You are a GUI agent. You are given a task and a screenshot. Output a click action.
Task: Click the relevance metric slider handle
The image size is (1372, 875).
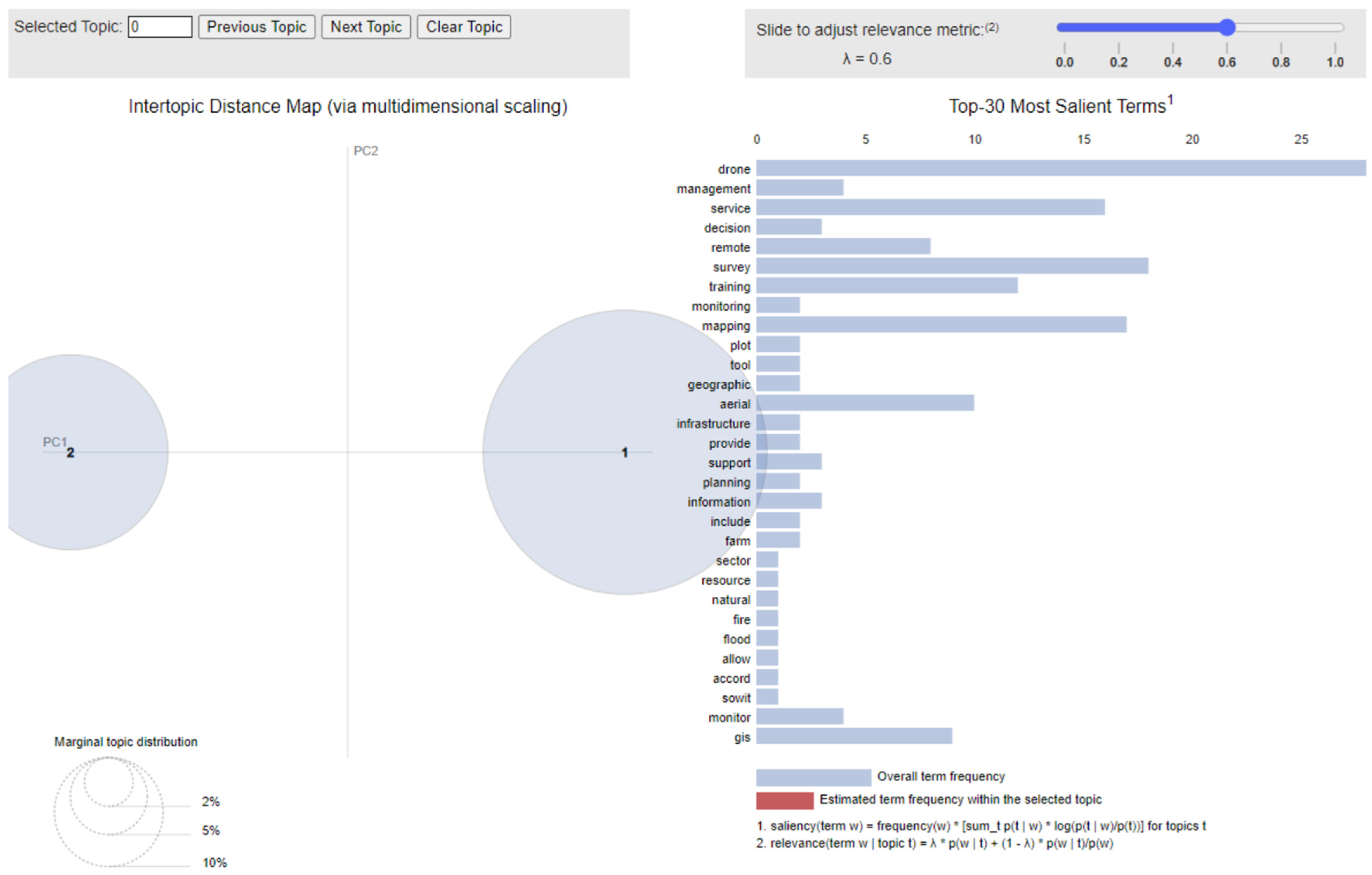point(1227,27)
